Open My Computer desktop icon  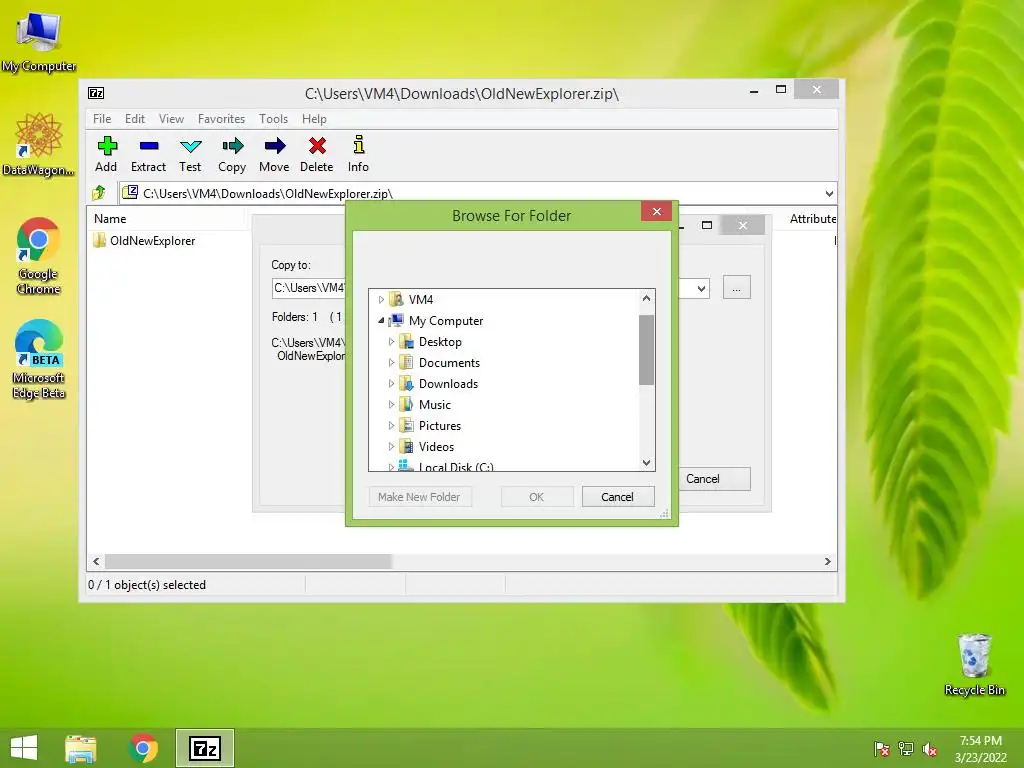39,41
